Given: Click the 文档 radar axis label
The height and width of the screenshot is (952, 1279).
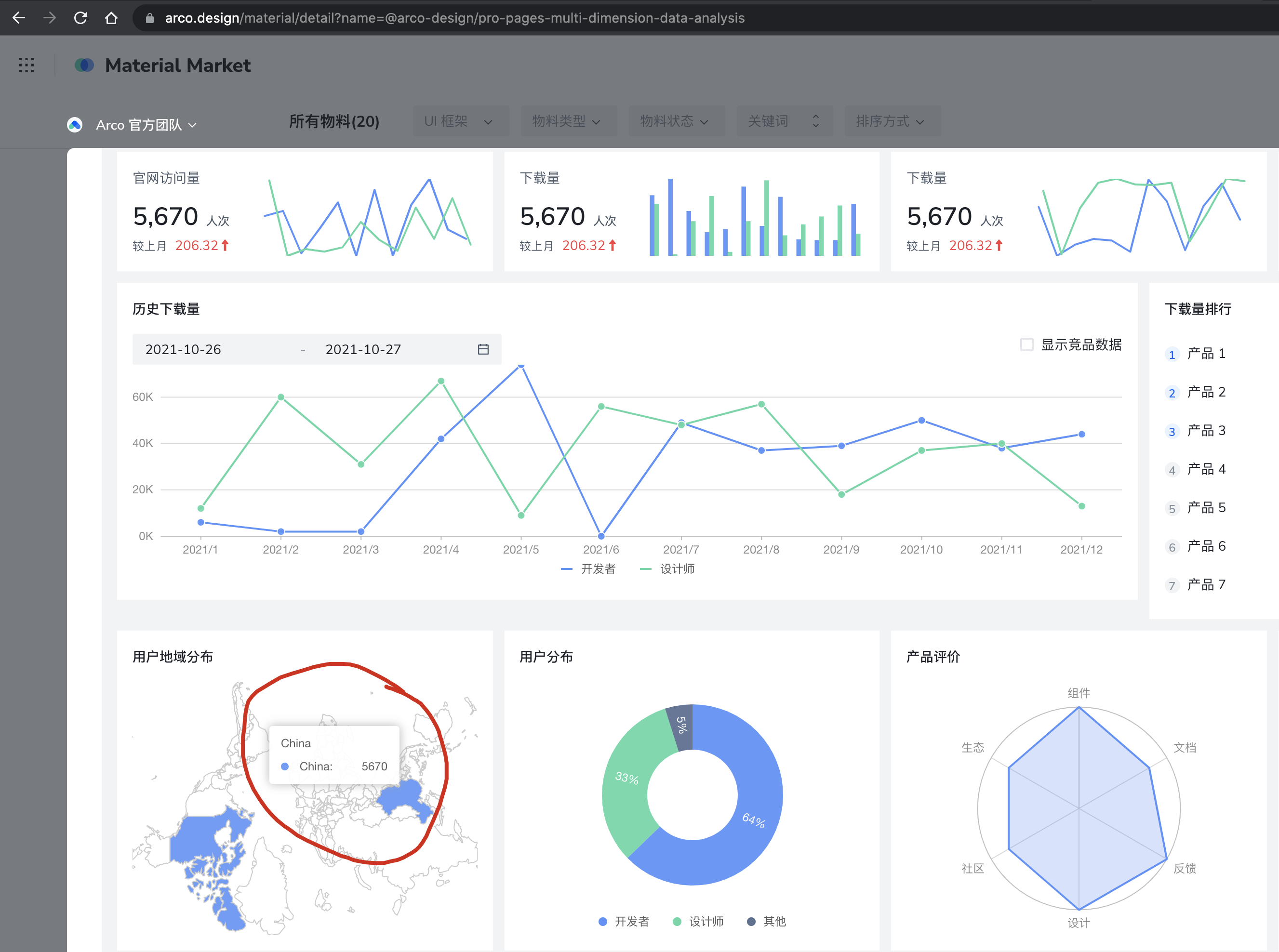Looking at the screenshot, I should pyautogui.click(x=1185, y=747).
